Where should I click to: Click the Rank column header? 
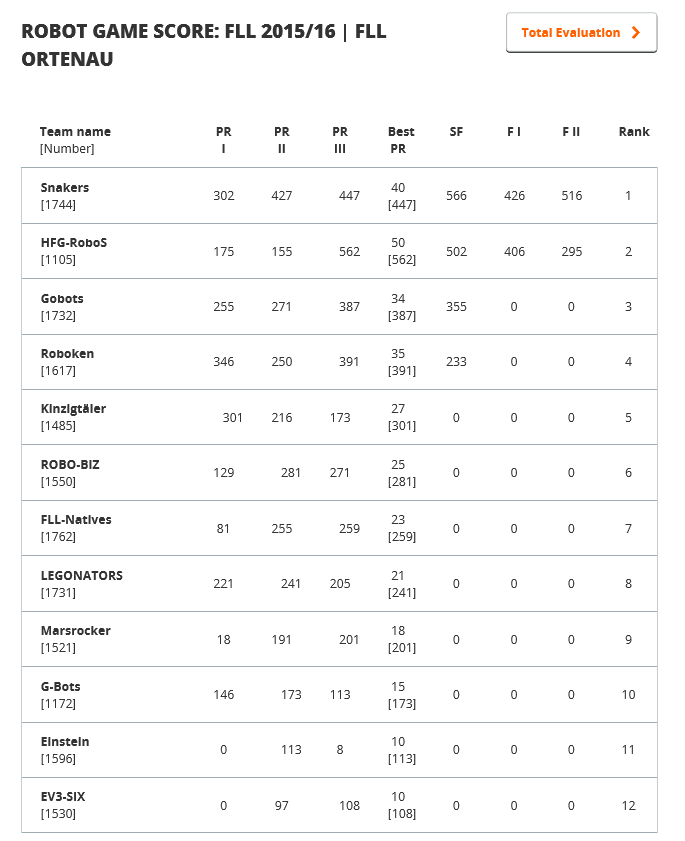point(634,132)
